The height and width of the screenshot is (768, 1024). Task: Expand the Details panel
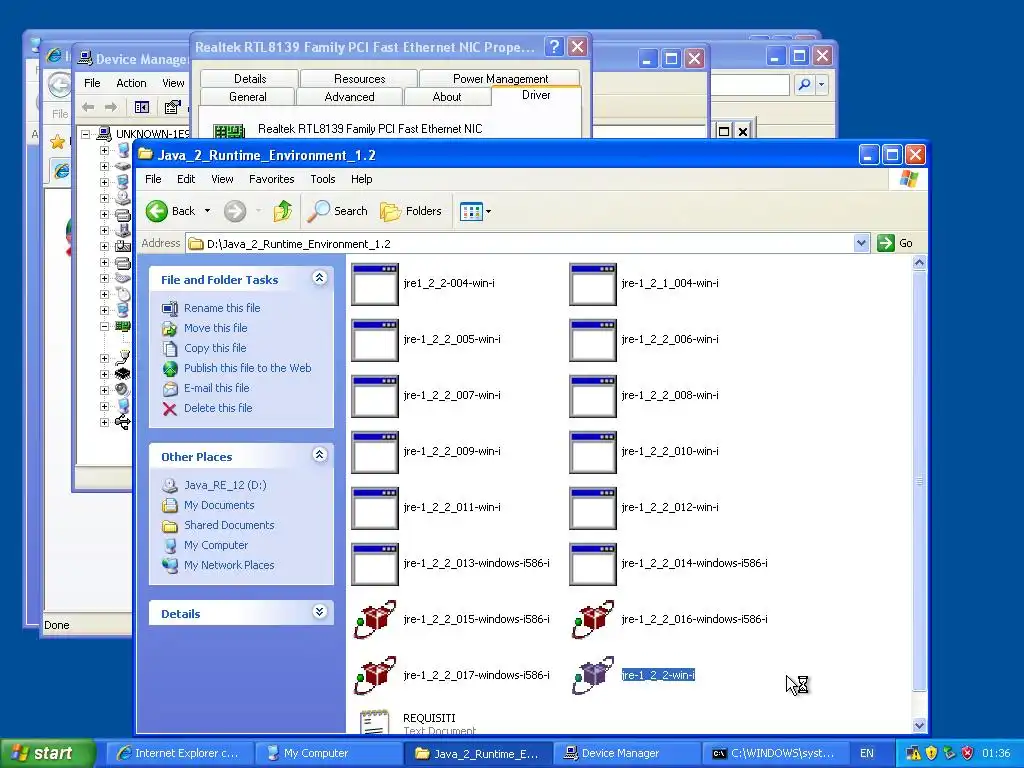click(x=319, y=612)
